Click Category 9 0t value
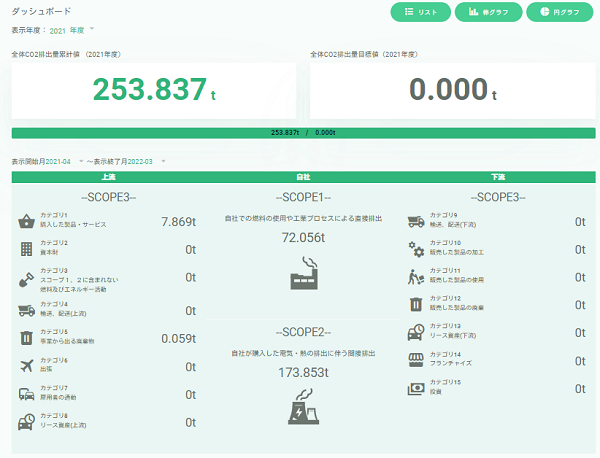600x458 pixels. click(x=580, y=222)
